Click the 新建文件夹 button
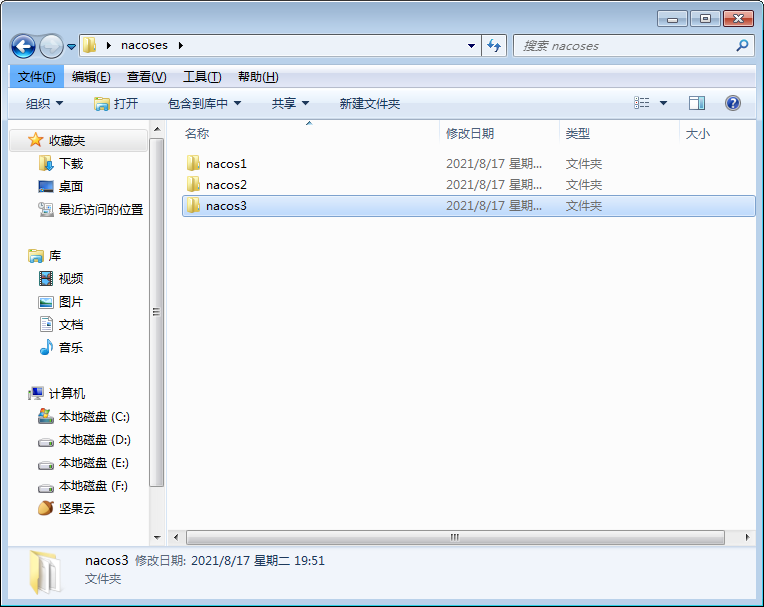Screen dimensions: 764x607 369,103
